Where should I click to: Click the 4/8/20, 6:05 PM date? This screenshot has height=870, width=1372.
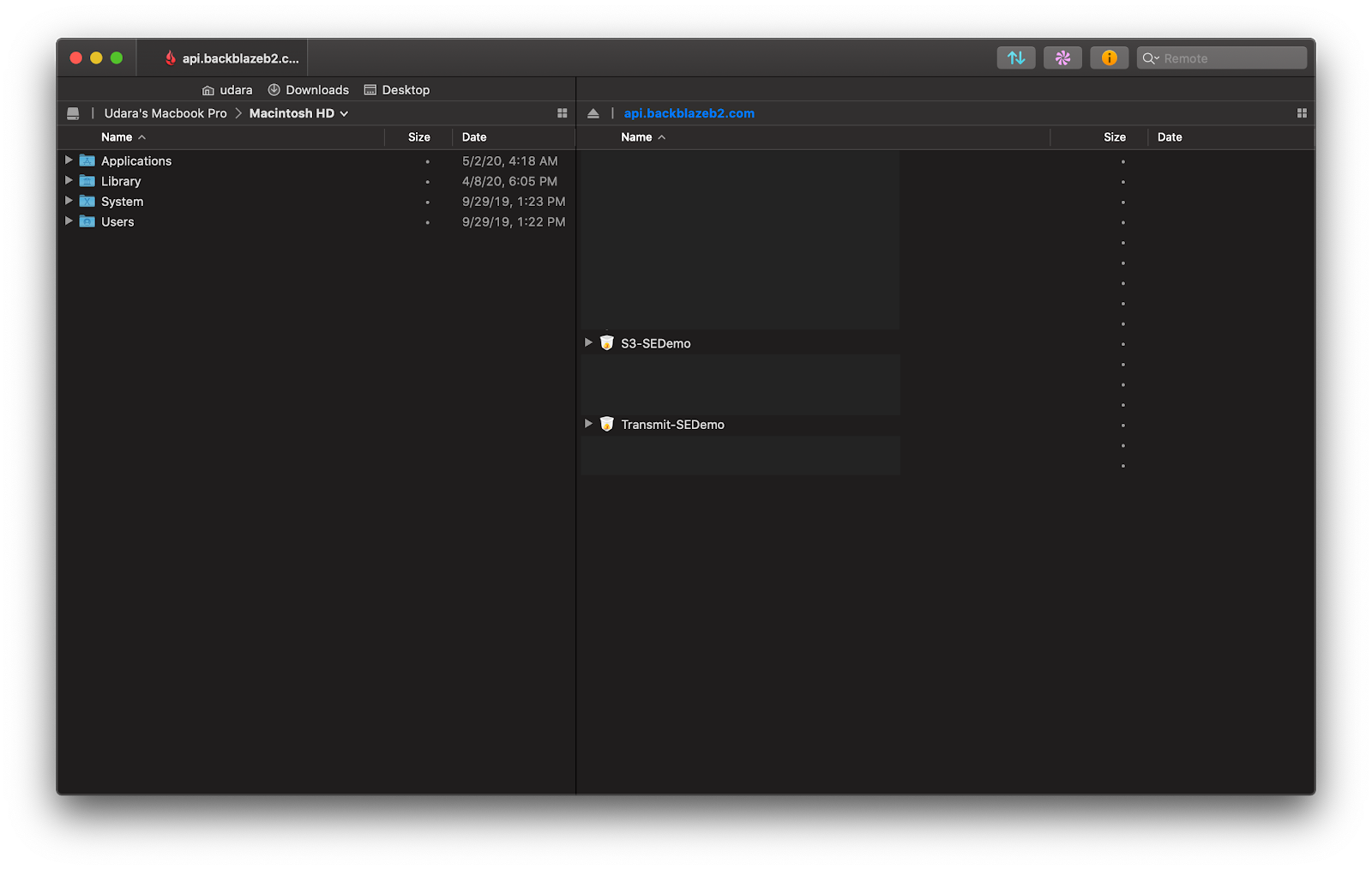(509, 182)
